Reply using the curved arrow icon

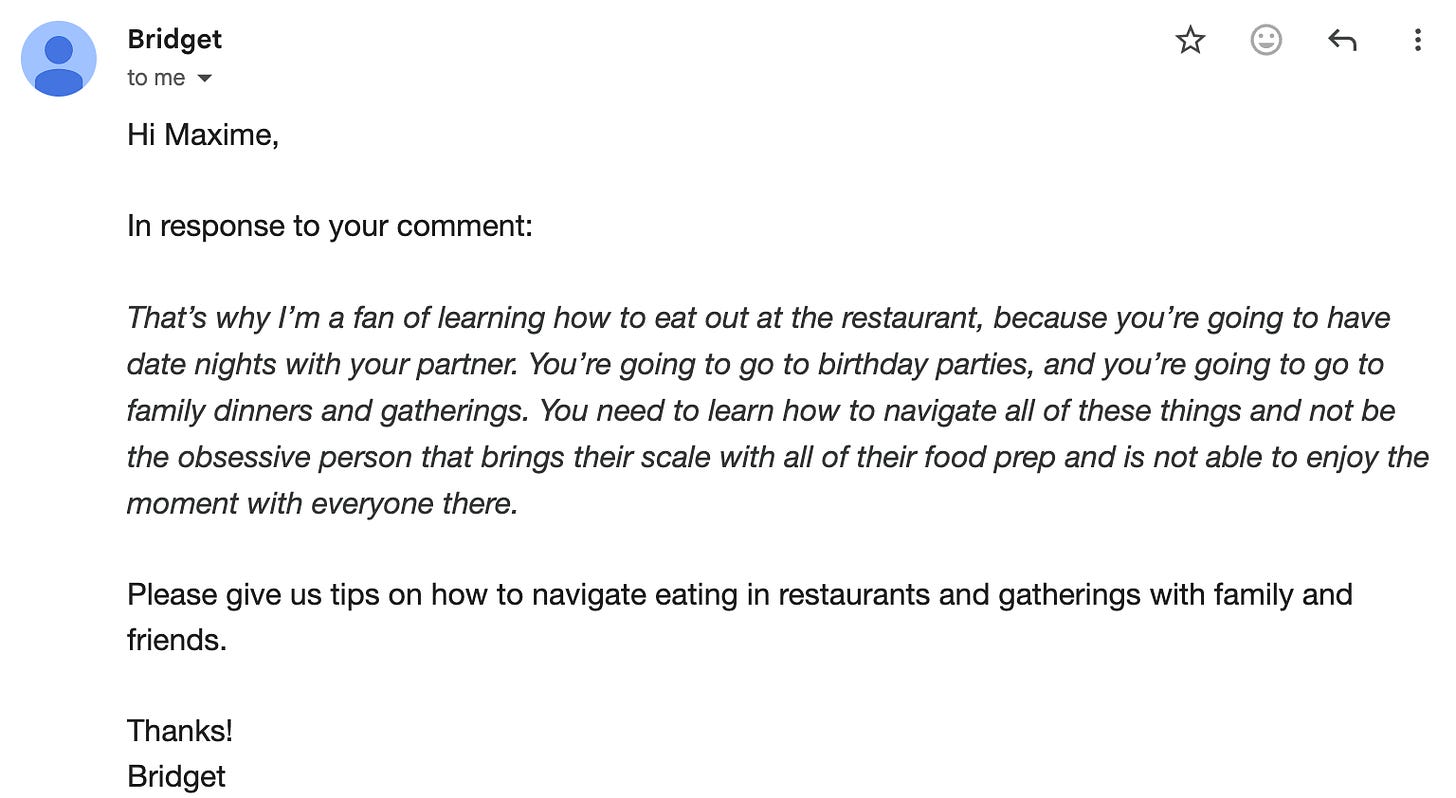[1342, 40]
